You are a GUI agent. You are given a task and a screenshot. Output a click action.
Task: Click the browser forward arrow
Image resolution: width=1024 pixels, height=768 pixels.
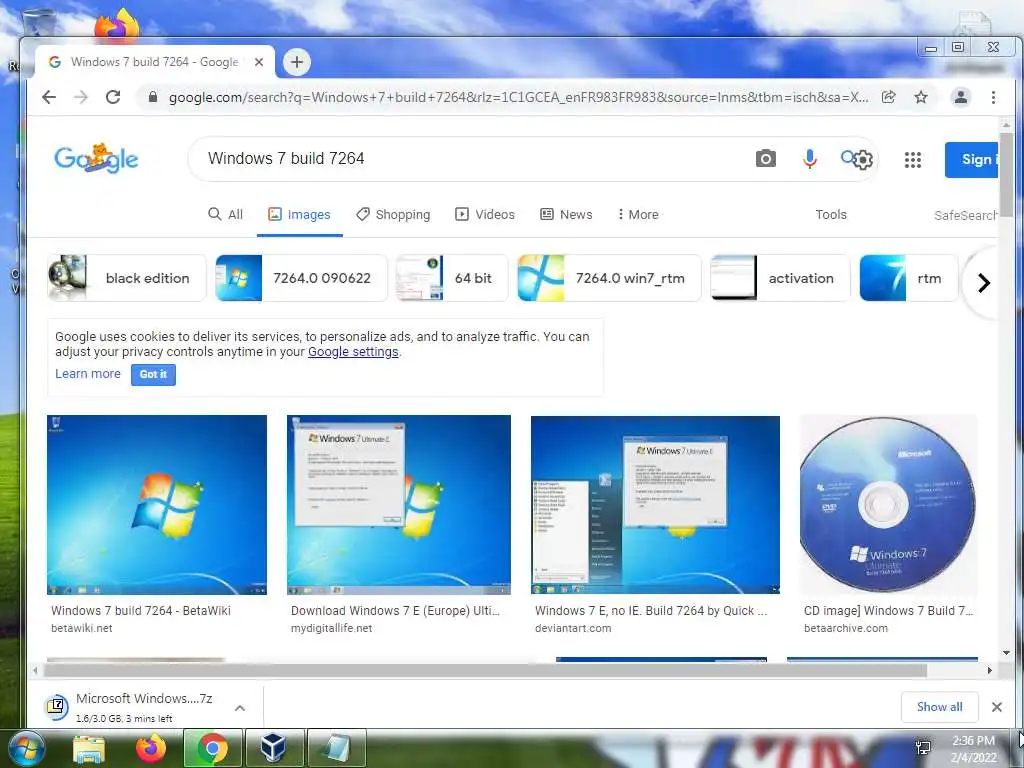click(81, 97)
